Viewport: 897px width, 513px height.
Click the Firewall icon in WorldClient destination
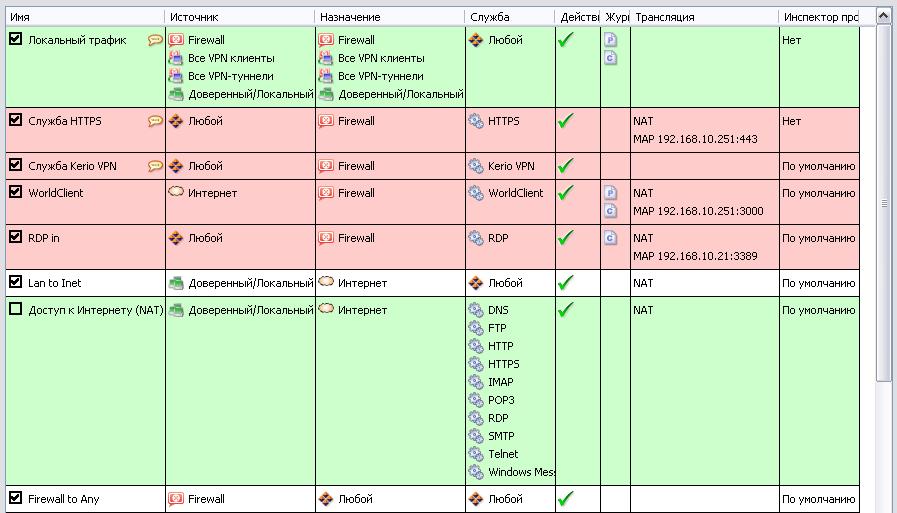pos(326,193)
